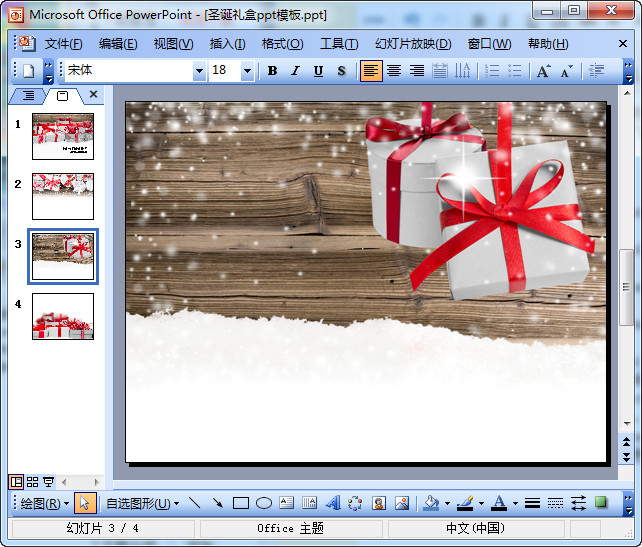The width and height of the screenshot is (642, 547).
Task: Open the 窗口(W) menu
Action: 489,43
